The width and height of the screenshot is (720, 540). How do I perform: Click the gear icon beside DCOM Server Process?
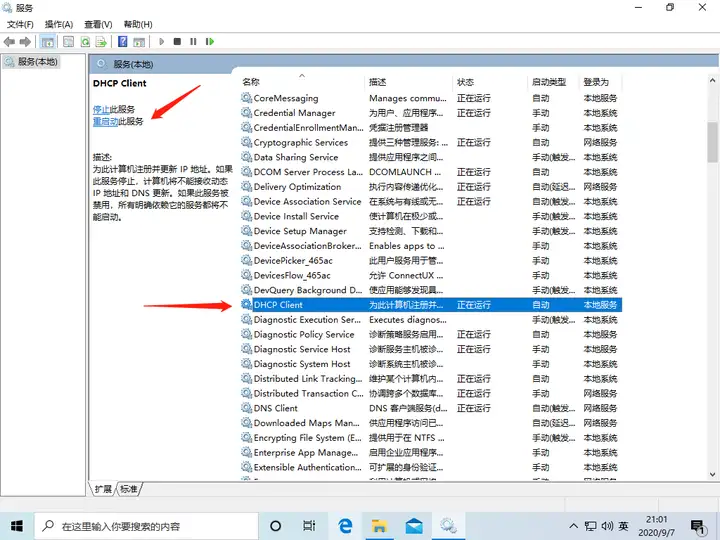coord(247,172)
